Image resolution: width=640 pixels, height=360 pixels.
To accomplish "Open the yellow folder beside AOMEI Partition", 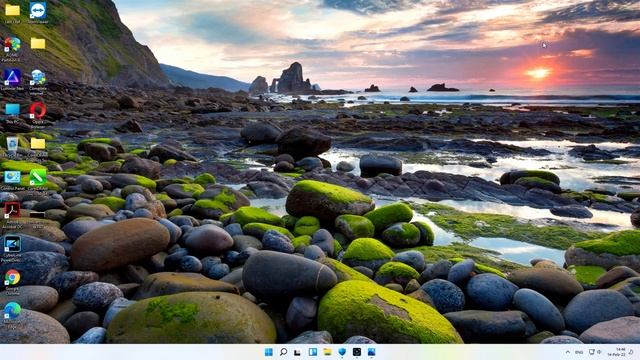I will pyautogui.click(x=38, y=43).
